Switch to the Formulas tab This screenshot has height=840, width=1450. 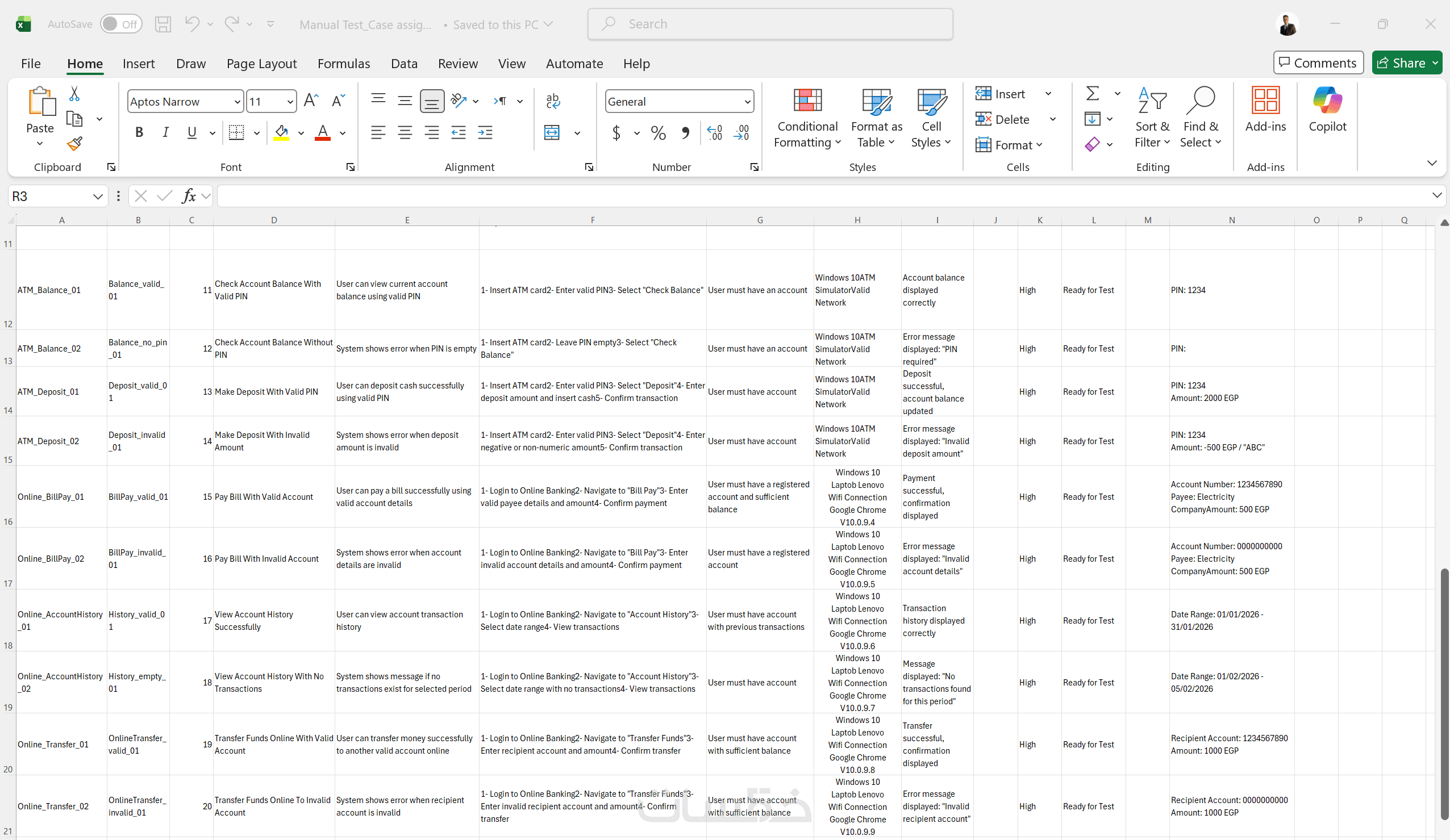pyautogui.click(x=344, y=63)
